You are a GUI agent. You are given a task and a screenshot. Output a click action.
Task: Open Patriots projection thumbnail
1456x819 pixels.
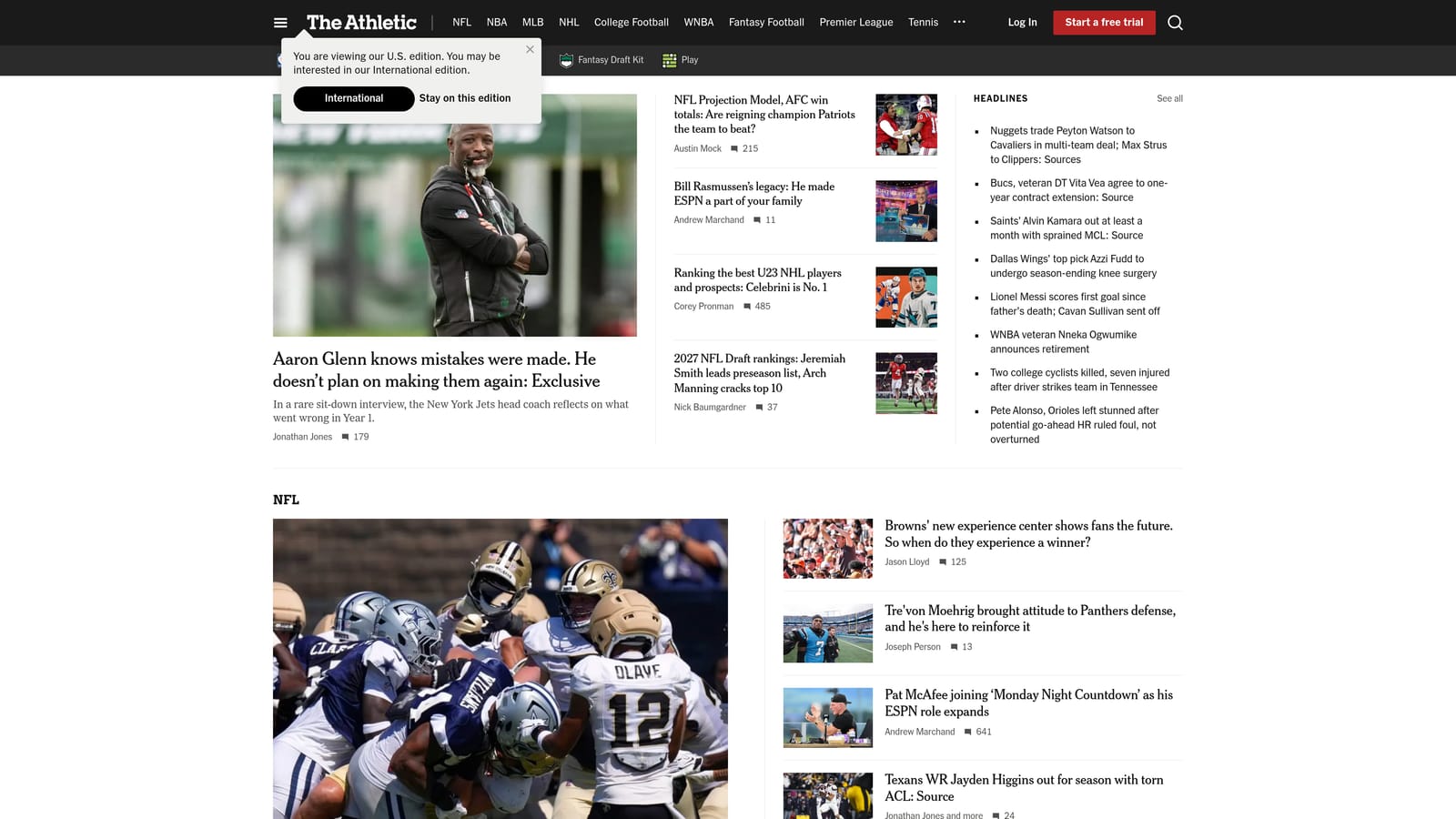tap(906, 125)
